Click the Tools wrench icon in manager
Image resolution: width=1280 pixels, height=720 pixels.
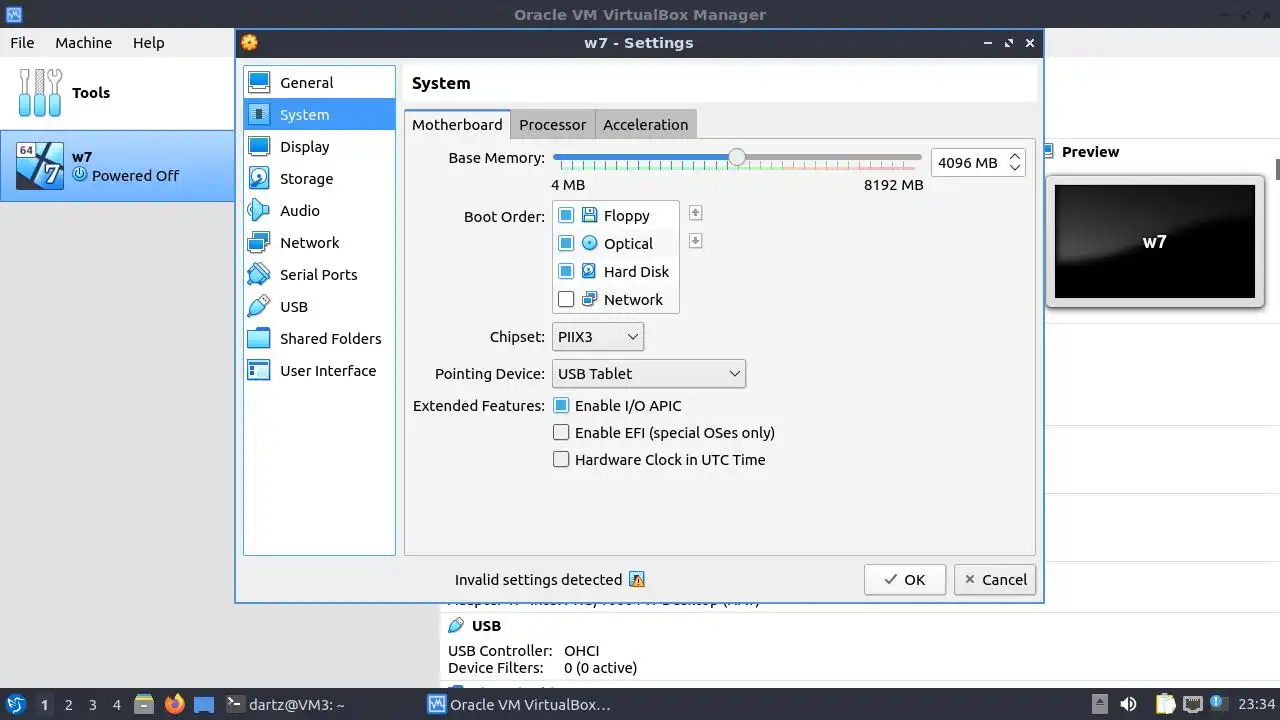click(40, 92)
